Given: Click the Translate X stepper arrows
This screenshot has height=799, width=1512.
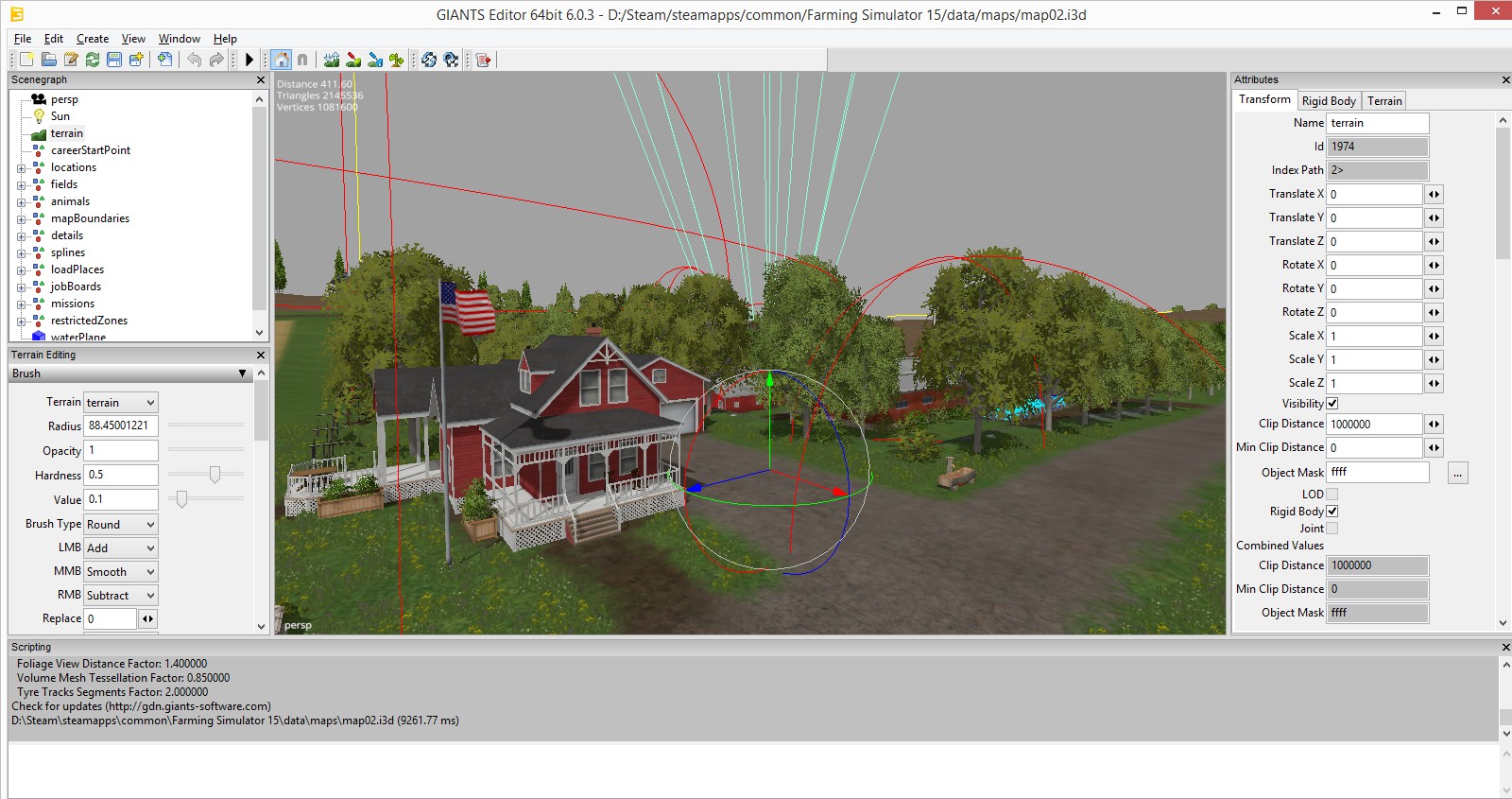Looking at the screenshot, I should tap(1435, 195).
